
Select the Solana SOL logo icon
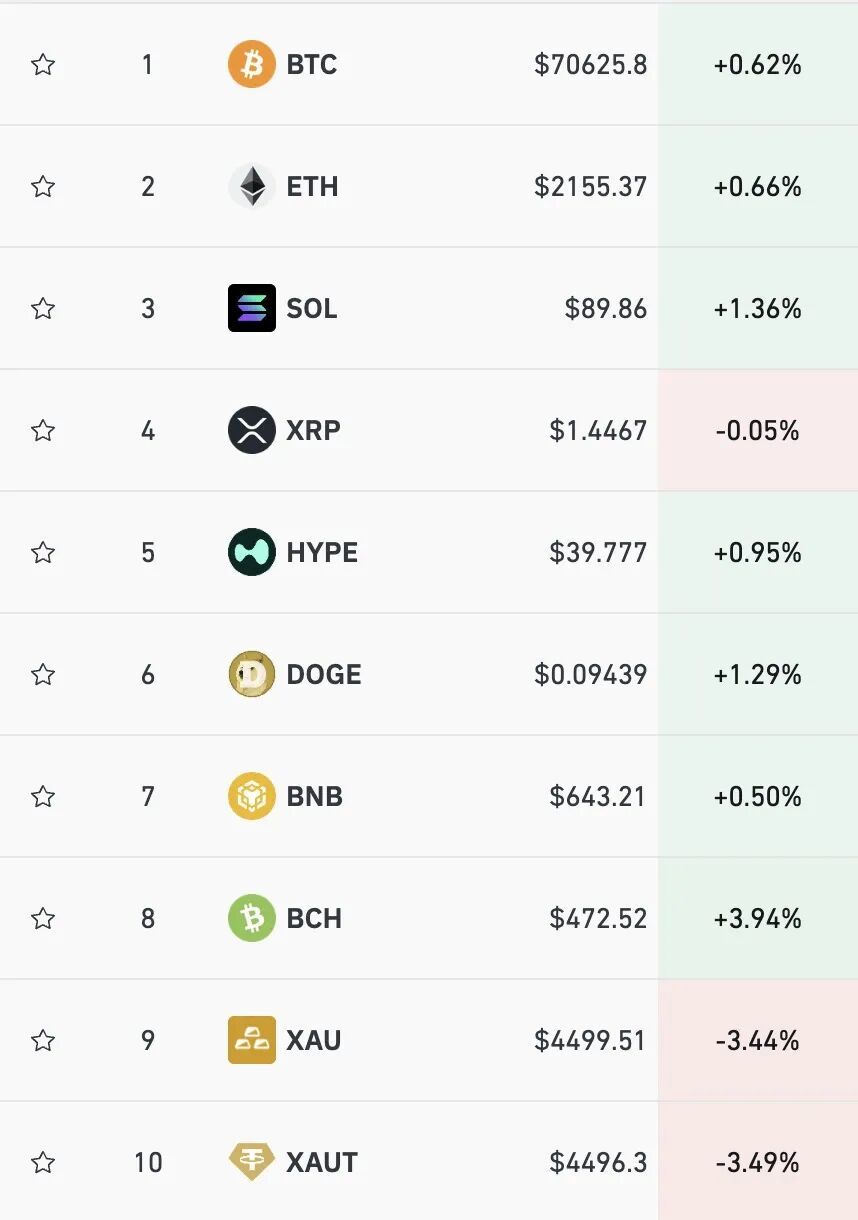tap(251, 308)
